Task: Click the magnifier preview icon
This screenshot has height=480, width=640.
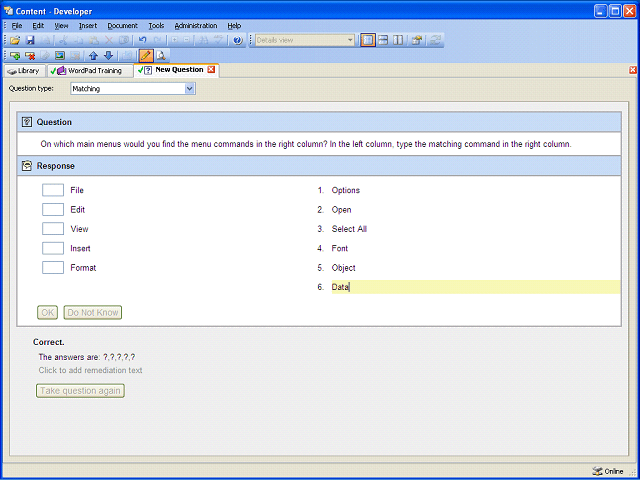Action: (161, 56)
